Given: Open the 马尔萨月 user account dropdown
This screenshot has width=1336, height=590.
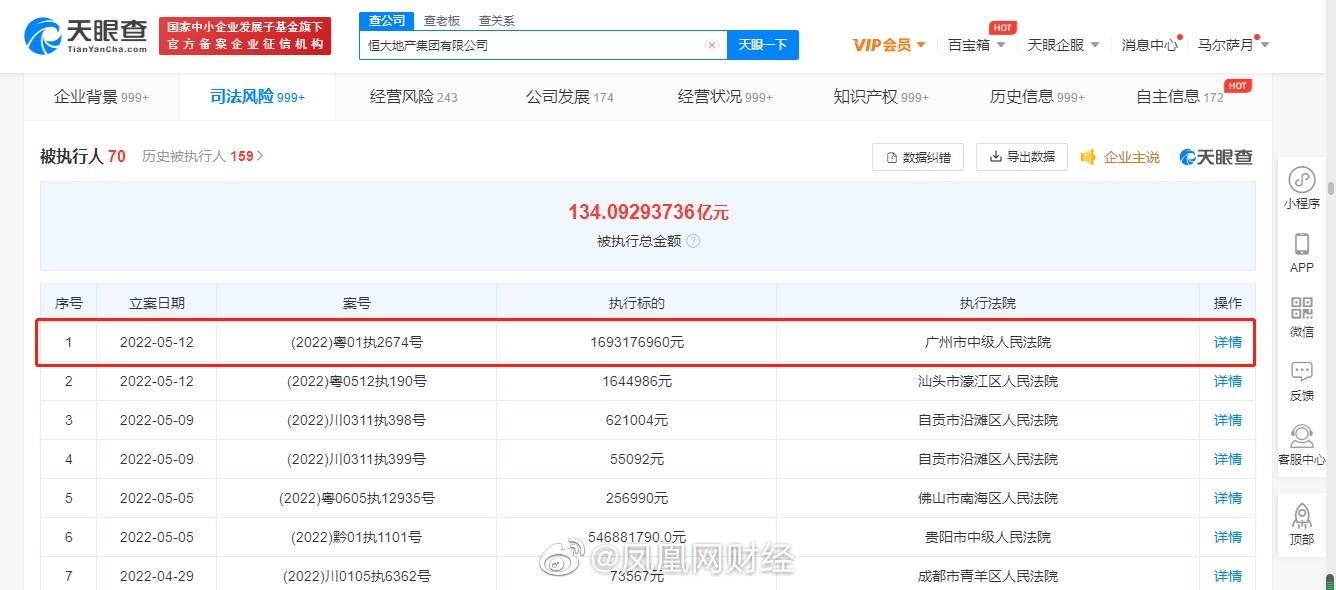Looking at the screenshot, I should (1233, 45).
